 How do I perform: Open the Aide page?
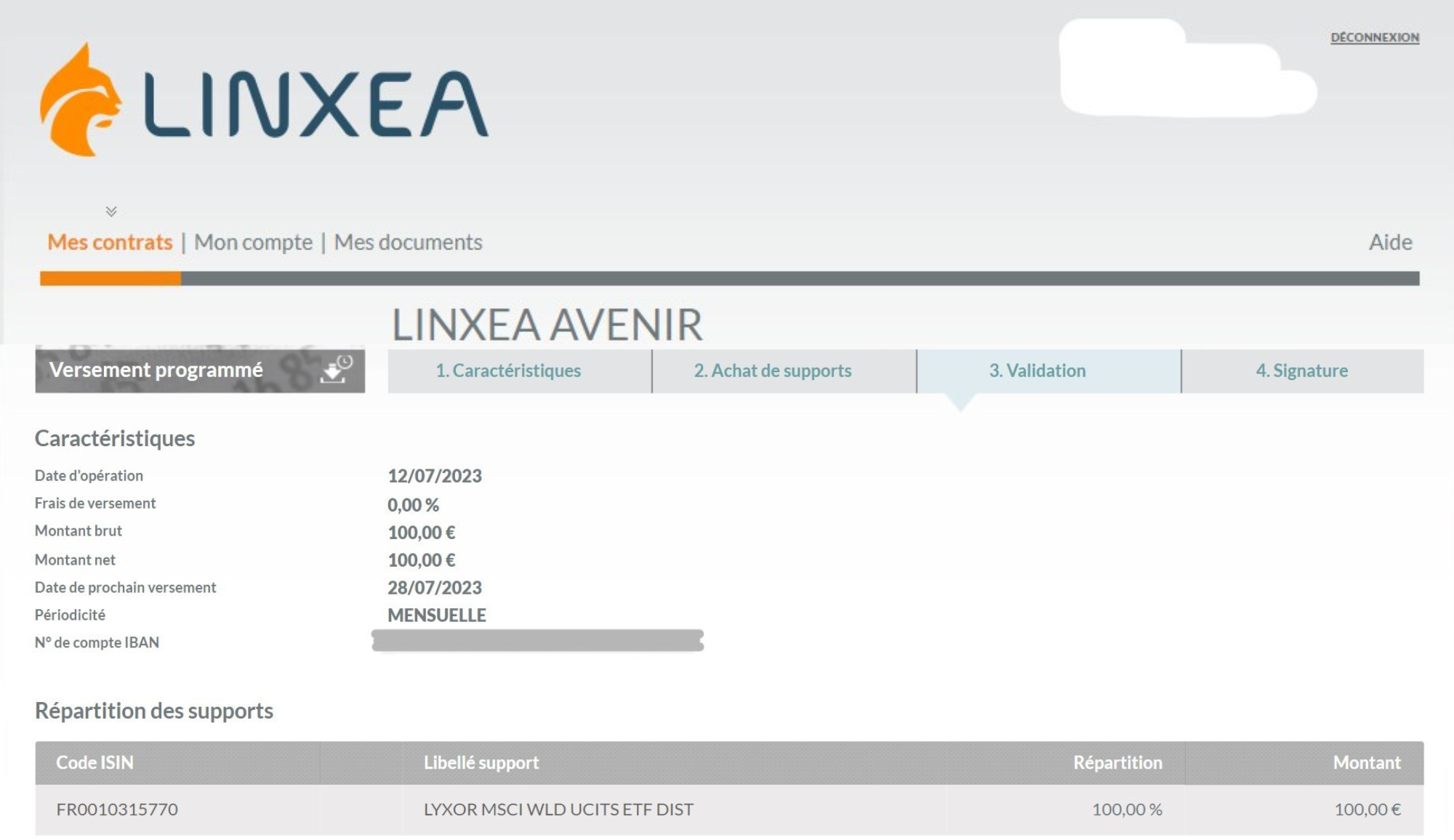1389,243
